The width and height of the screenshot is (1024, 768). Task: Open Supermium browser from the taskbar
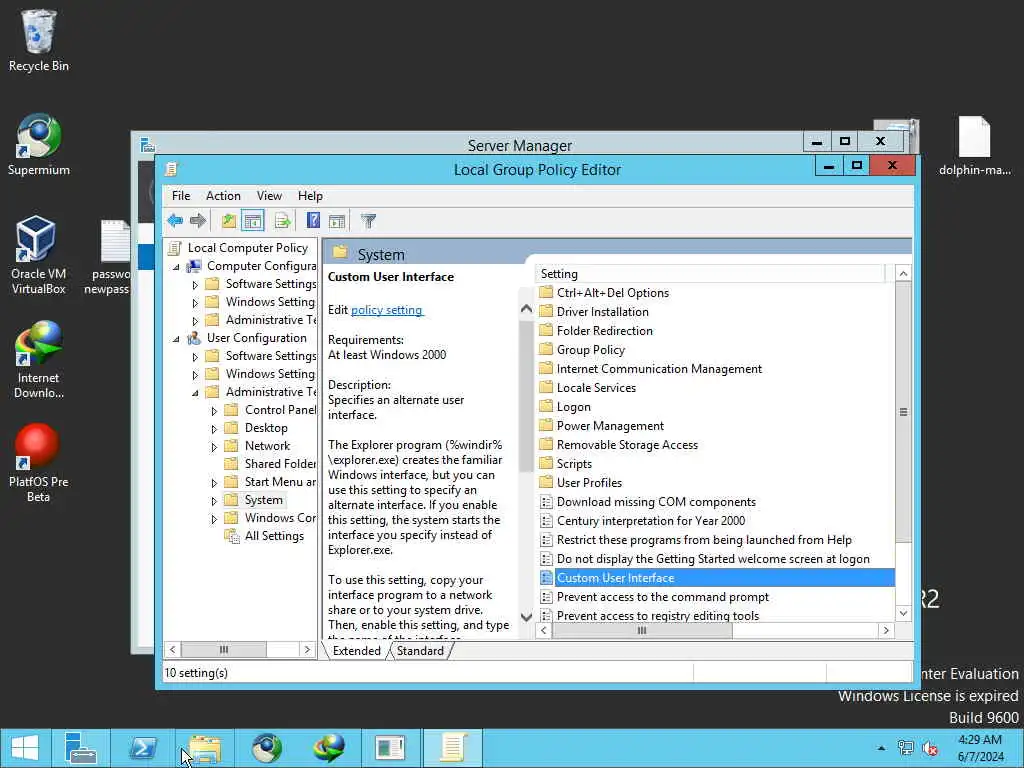(266, 748)
